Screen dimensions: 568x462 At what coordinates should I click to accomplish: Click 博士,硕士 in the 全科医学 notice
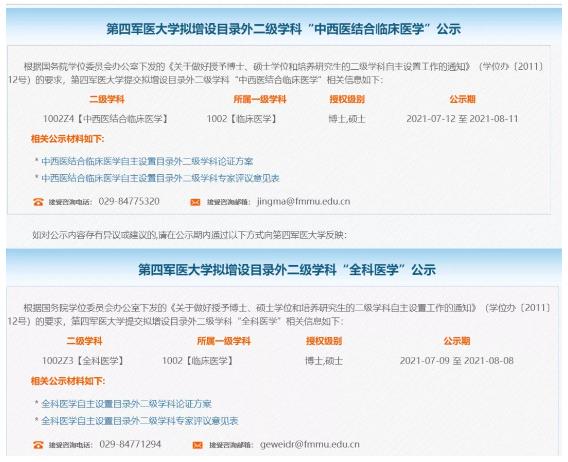[323, 361]
